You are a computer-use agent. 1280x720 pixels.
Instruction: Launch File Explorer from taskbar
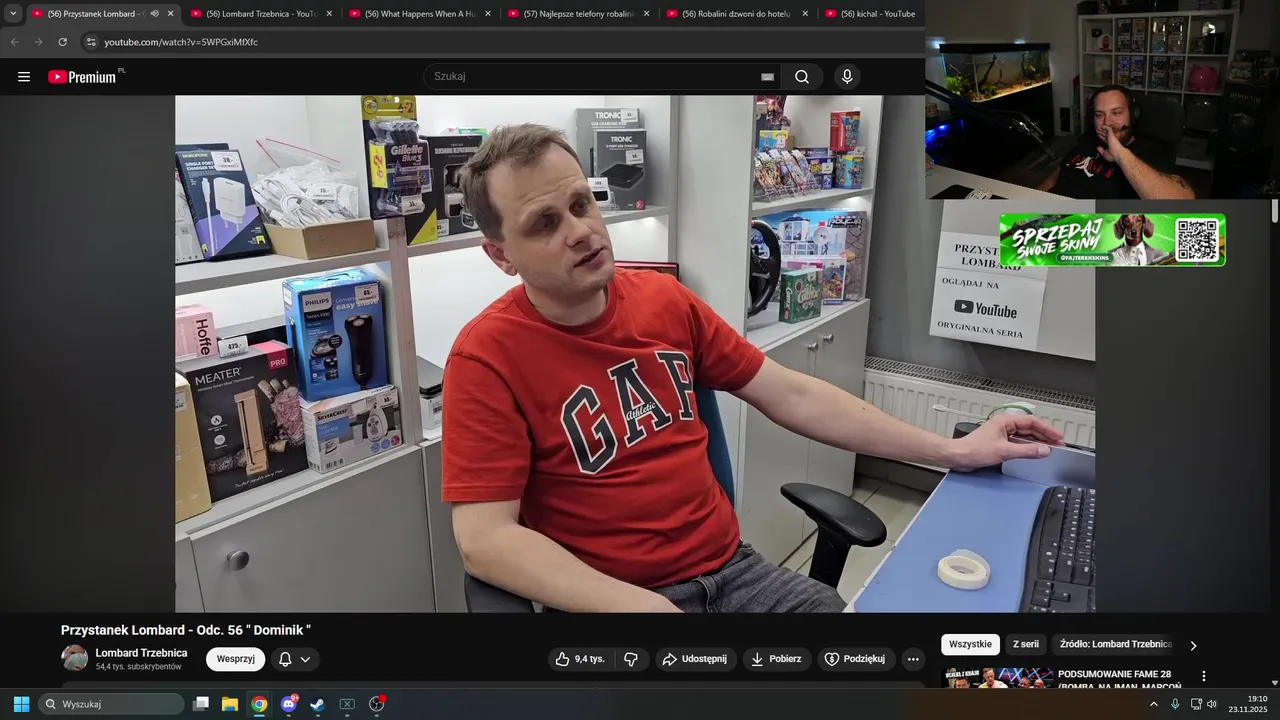coord(230,704)
